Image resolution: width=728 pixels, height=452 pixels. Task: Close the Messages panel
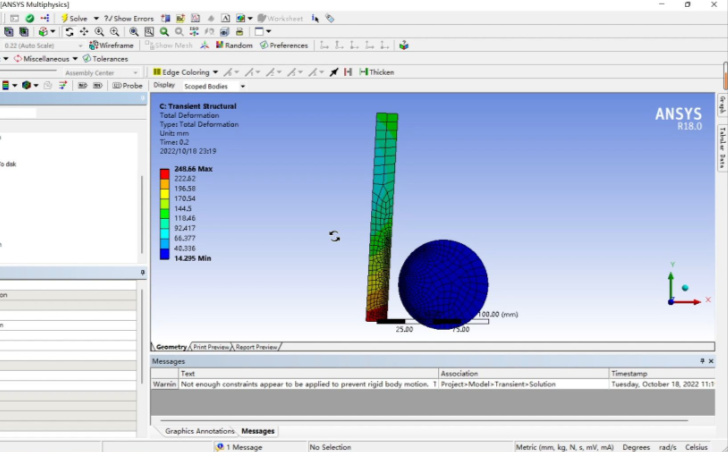712,360
